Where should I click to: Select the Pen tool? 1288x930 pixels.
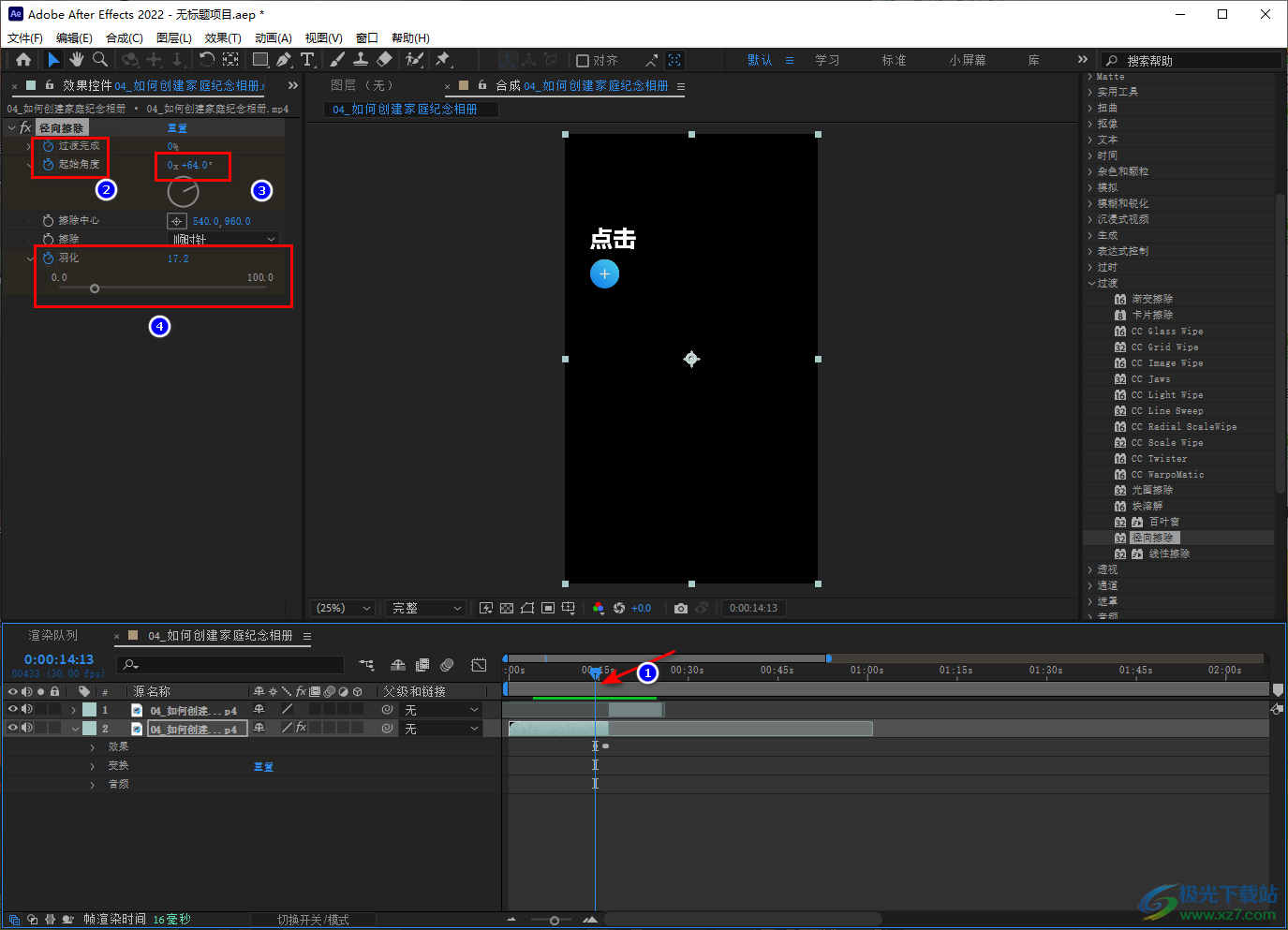284,60
